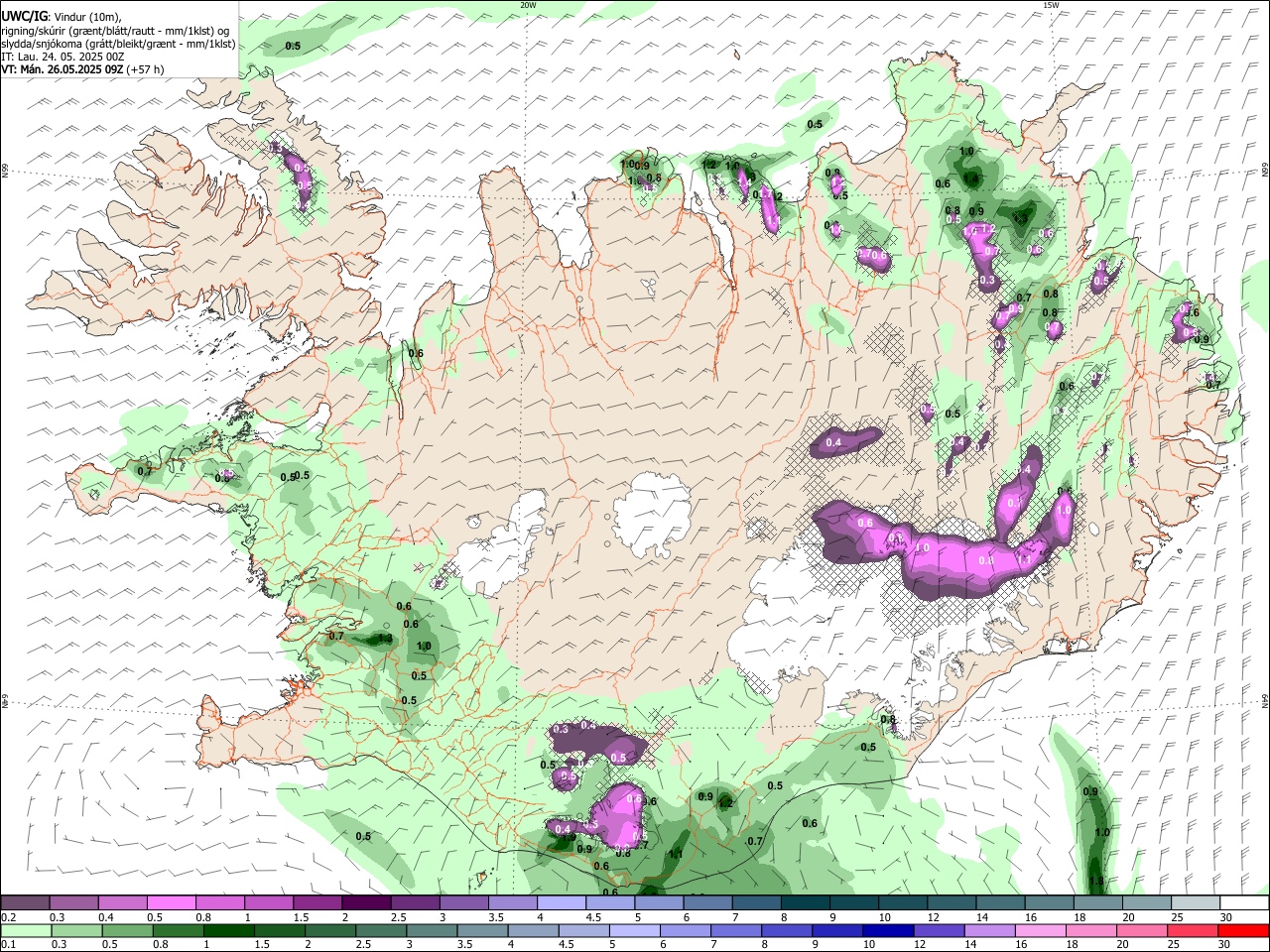The height and width of the screenshot is (952, 1270).
Task: Click the initialisation time 'IT: Lau. 24. 05. 2025 00Z'
Action: point(63,57)
